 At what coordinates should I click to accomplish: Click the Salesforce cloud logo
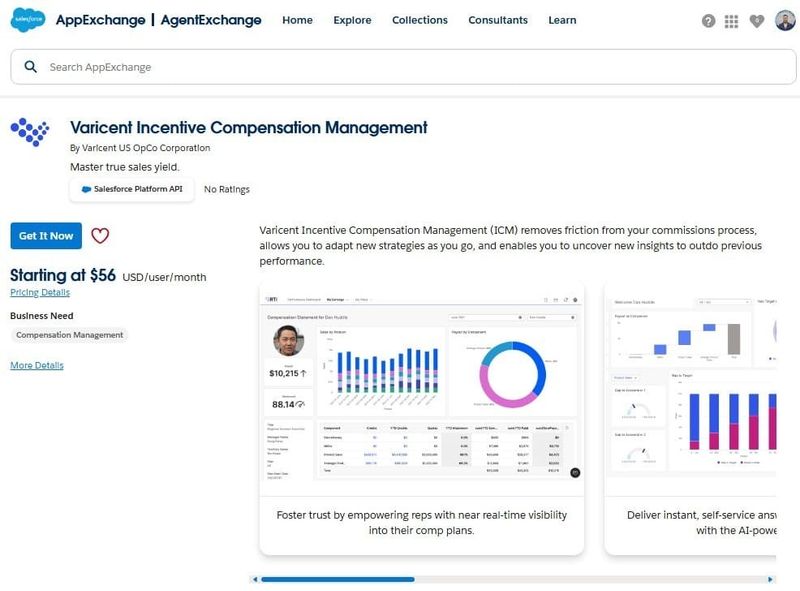pos(28,20)
